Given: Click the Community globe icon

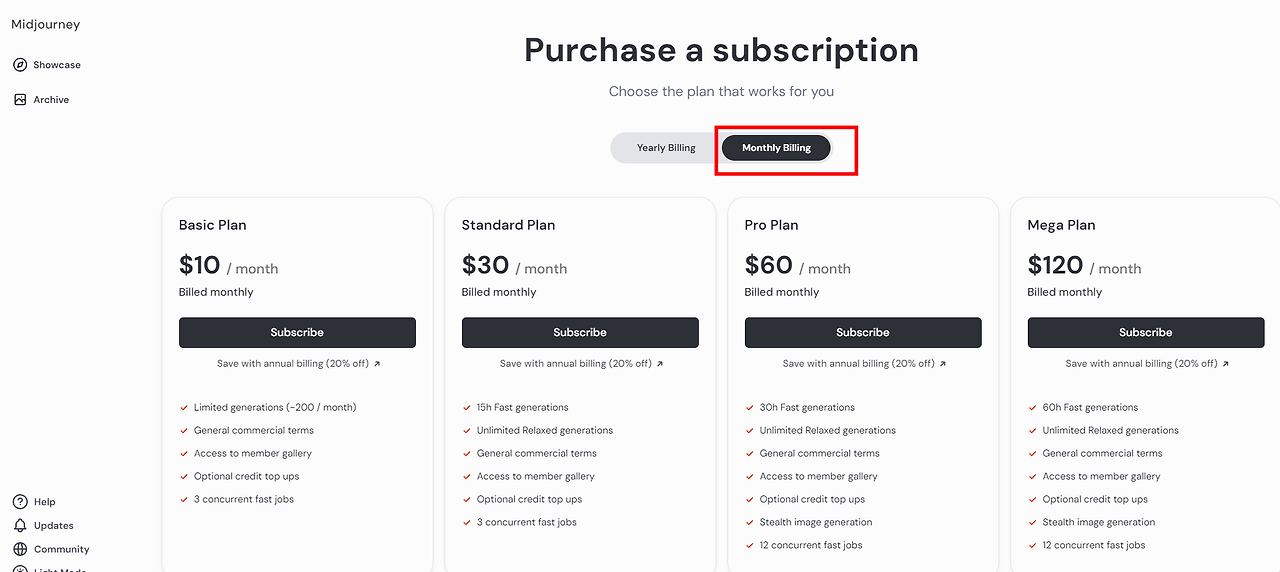Looking at the screenshot, I should [x=20, y=549].
